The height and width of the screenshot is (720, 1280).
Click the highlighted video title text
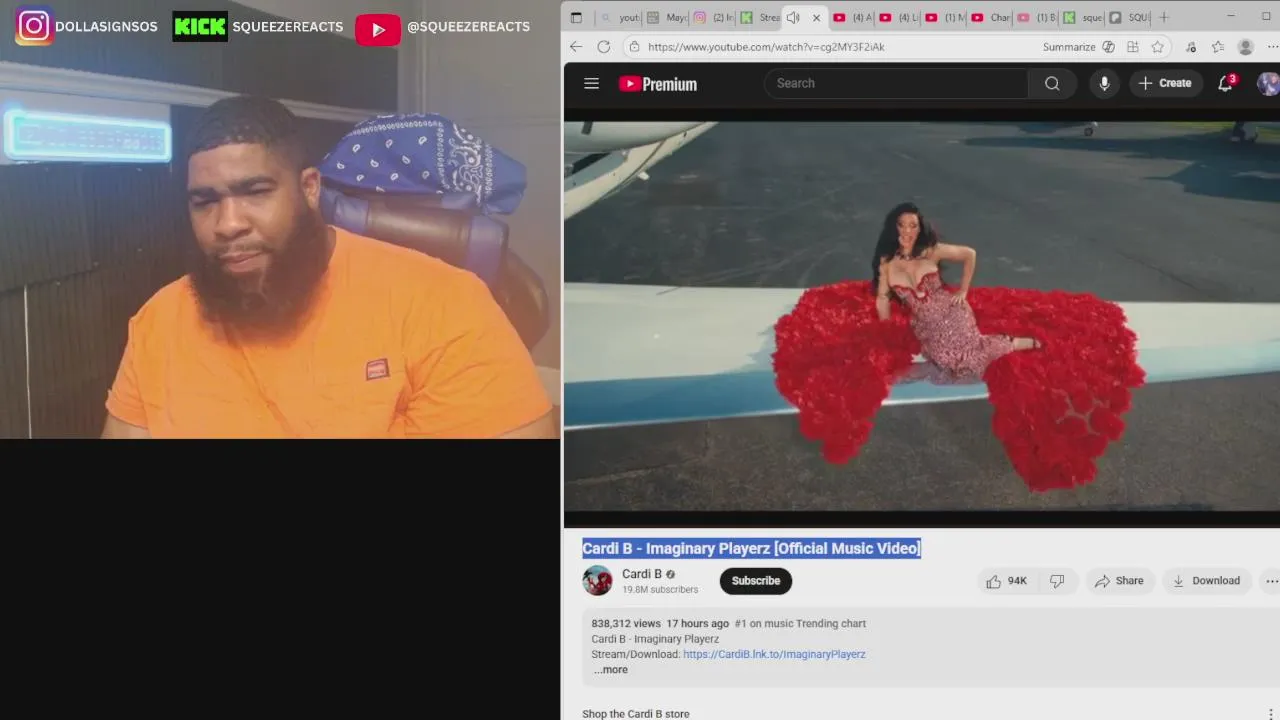(x=751, y=548)
